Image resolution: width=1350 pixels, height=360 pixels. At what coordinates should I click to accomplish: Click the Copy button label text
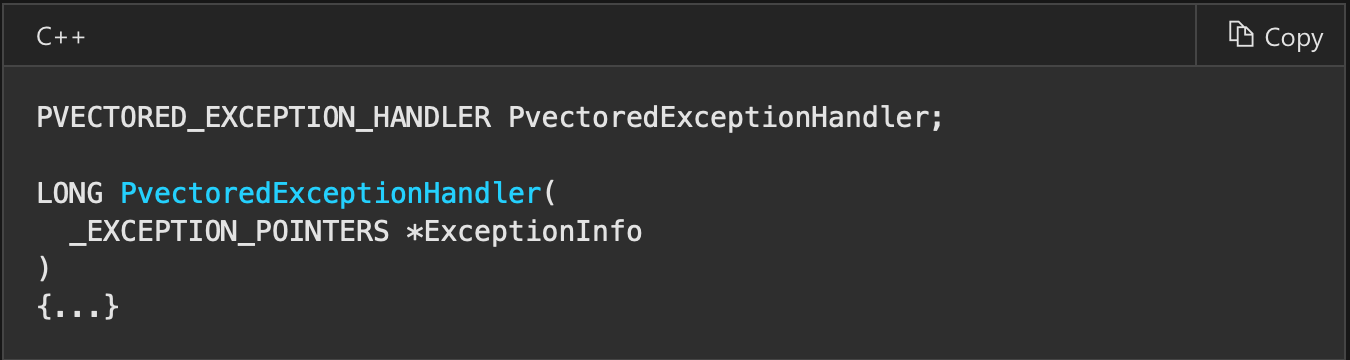coord(1294,37)
